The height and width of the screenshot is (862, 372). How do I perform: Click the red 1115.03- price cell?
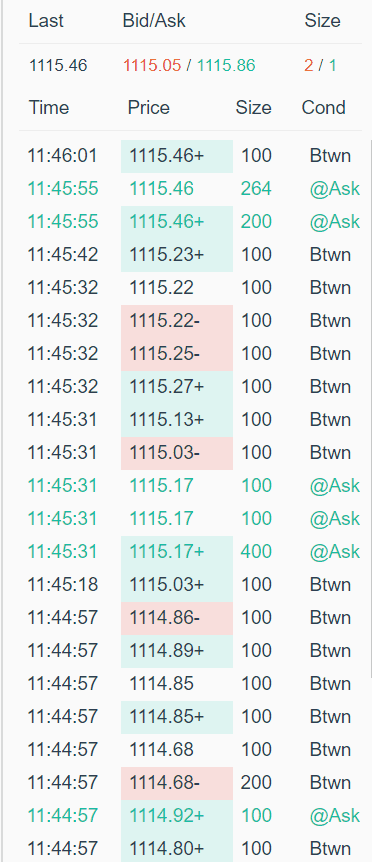pyautogui.click(x=177, y=453)
